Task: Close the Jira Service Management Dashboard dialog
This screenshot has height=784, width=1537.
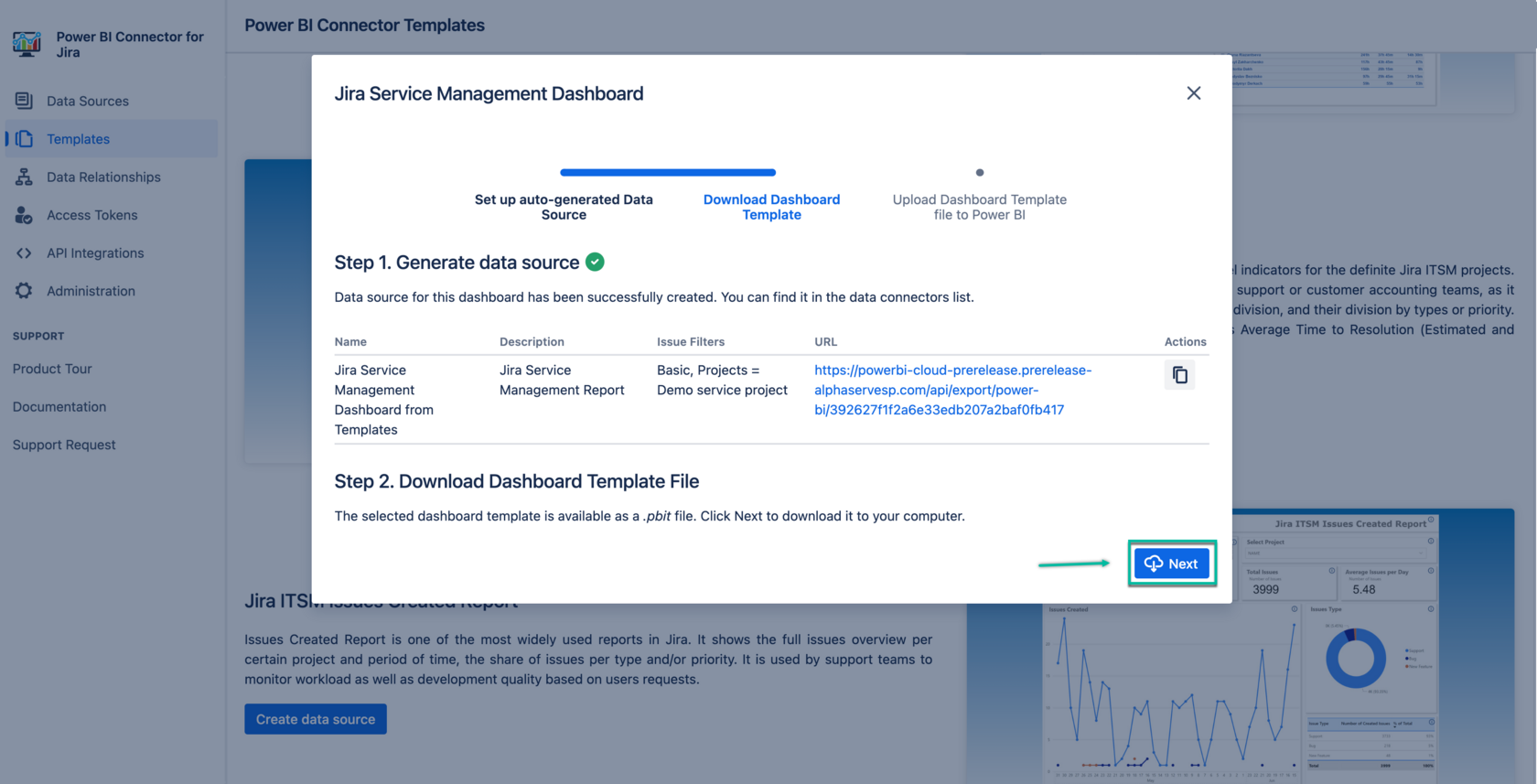Action: 1193,93
